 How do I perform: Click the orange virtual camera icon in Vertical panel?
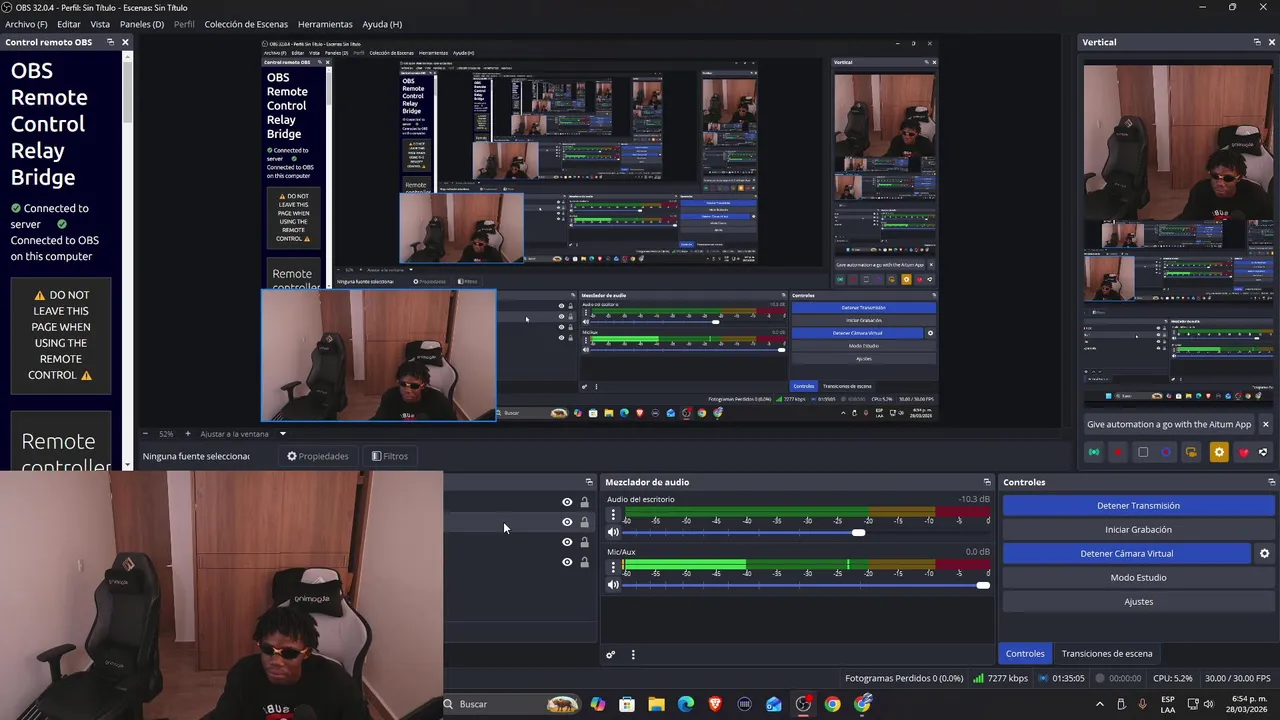(x=1191, y=452)
